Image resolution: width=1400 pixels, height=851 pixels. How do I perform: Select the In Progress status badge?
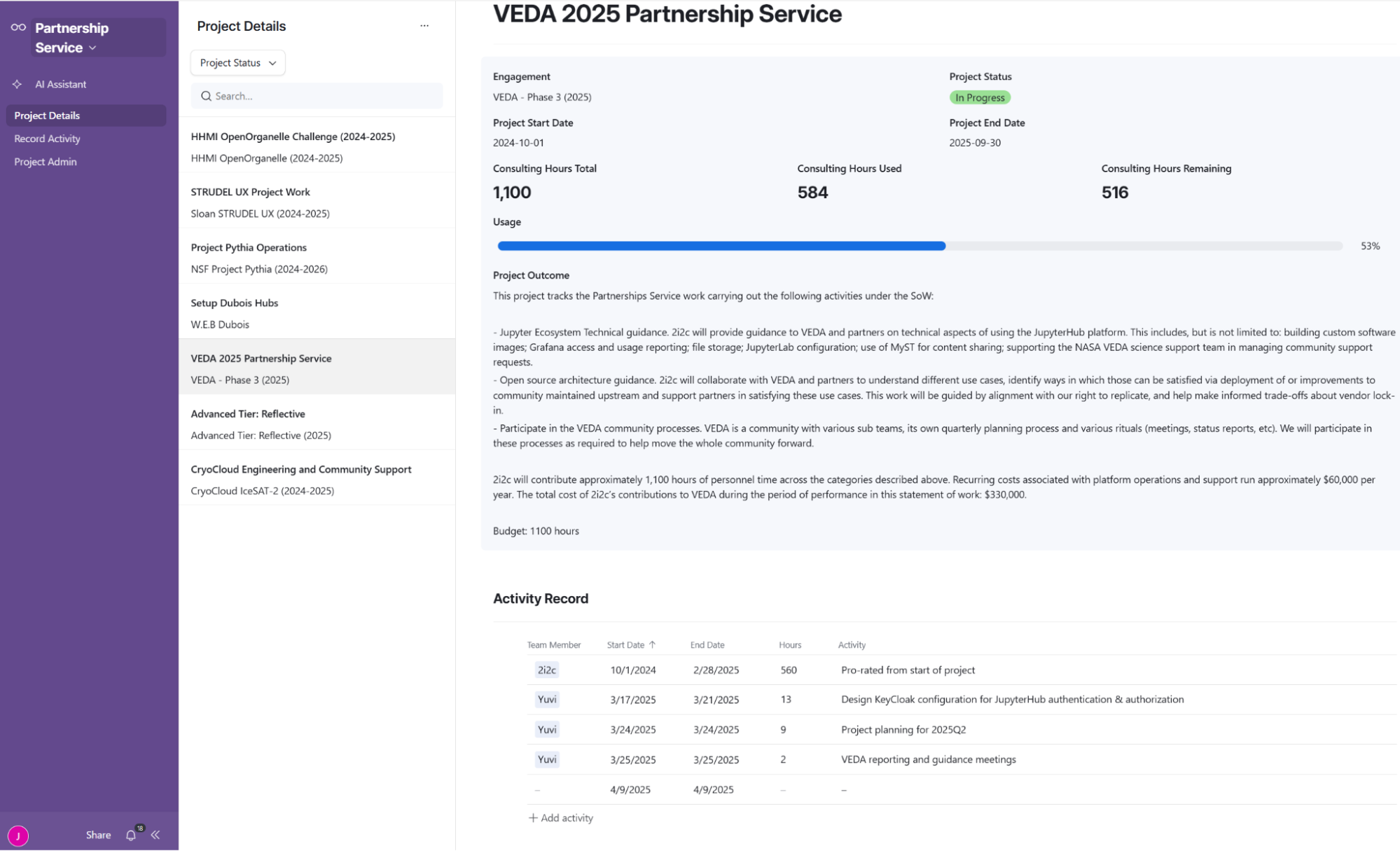[x=979, y=97]
